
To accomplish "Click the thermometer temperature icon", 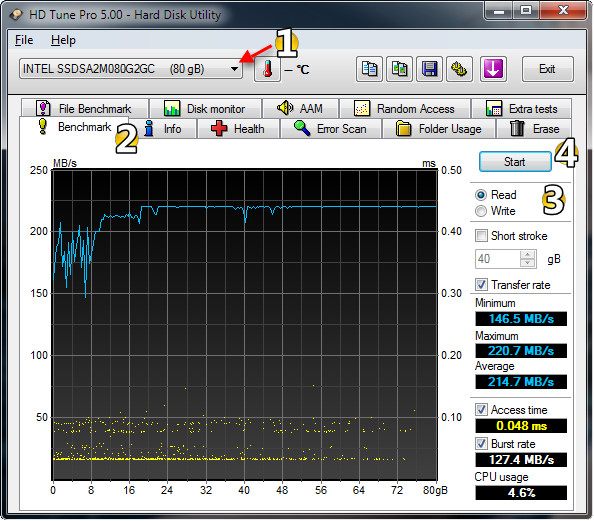I will [267, 69].
